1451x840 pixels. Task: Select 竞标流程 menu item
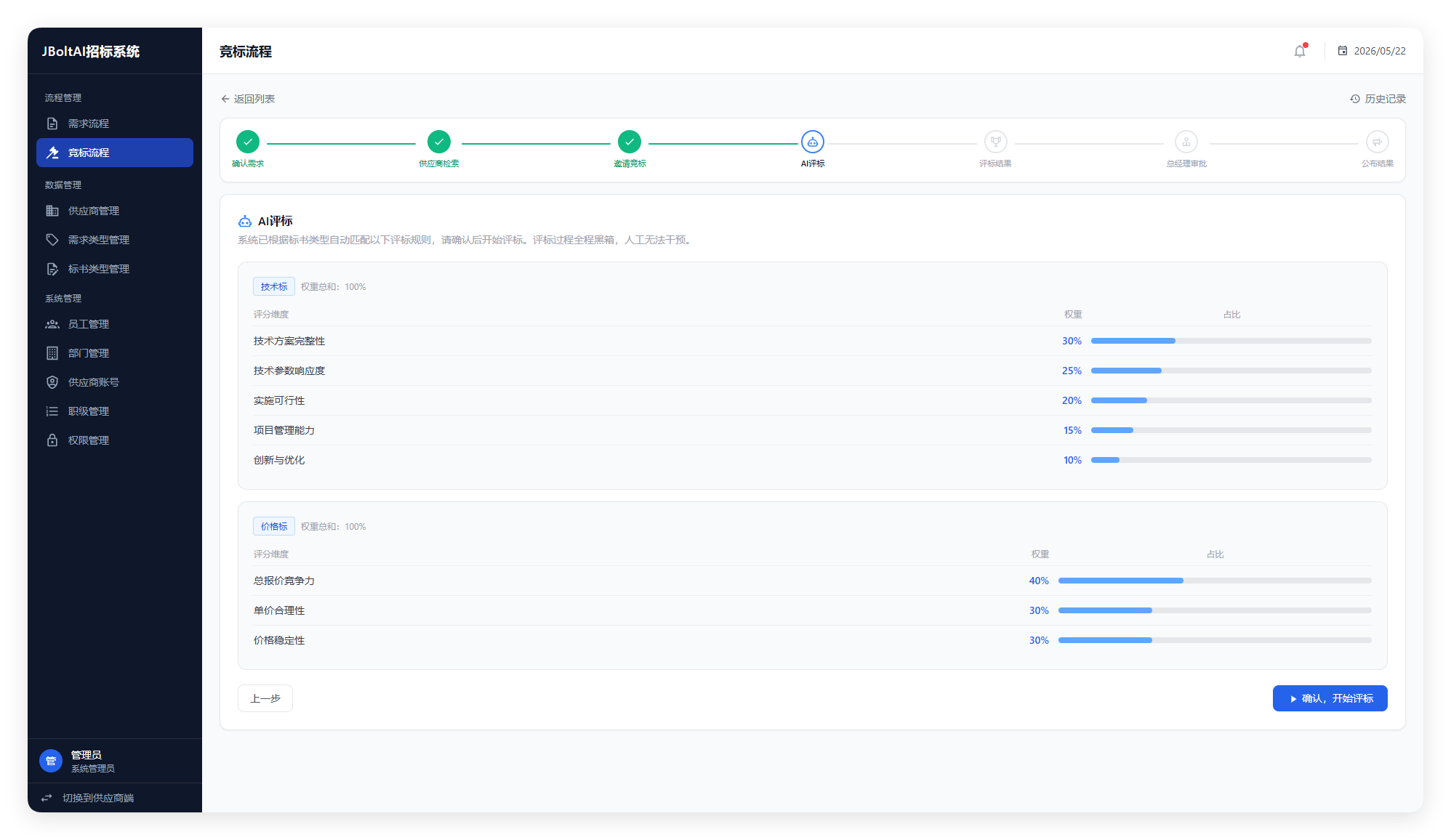pyautogui.click(x=115, y=153)
